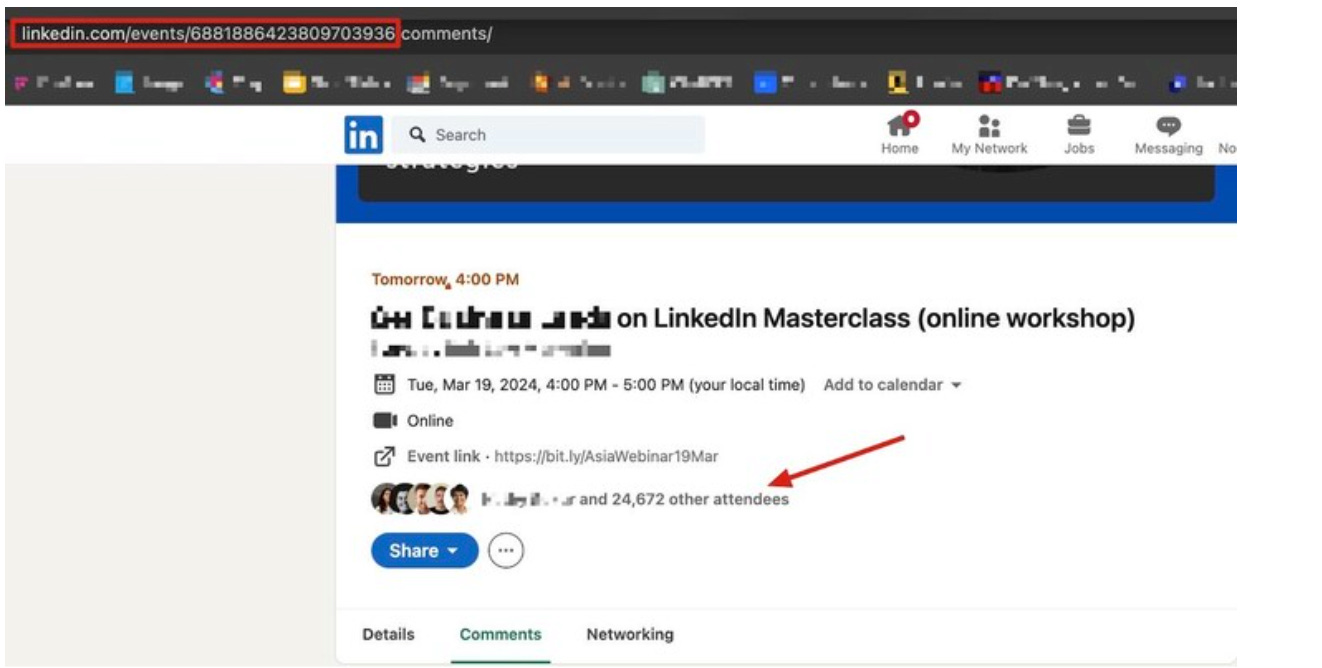1322x668 pixels.
Task: Open the Messaging icon
Action: click(1168, 134)
